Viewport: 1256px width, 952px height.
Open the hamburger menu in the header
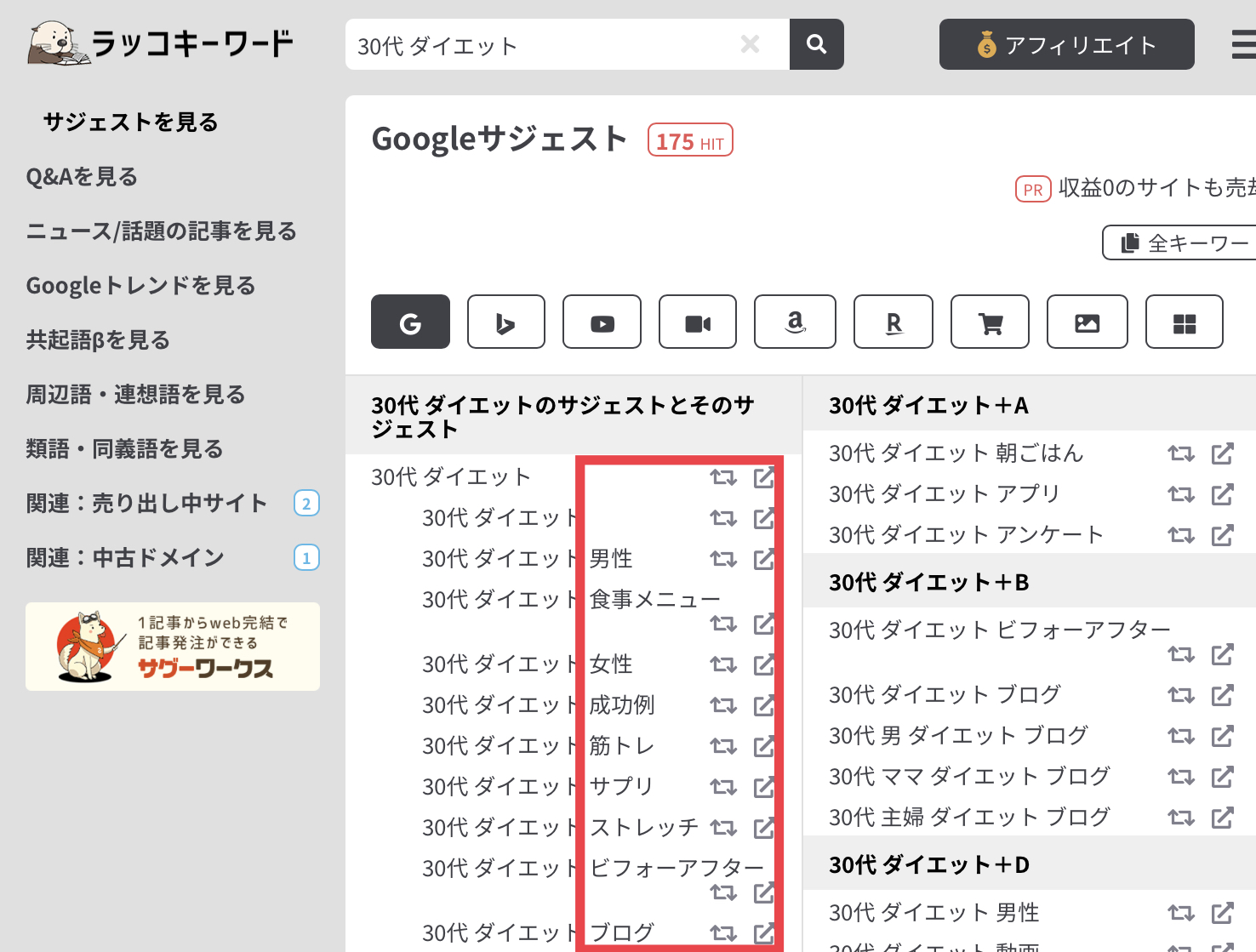[1244, 44]
